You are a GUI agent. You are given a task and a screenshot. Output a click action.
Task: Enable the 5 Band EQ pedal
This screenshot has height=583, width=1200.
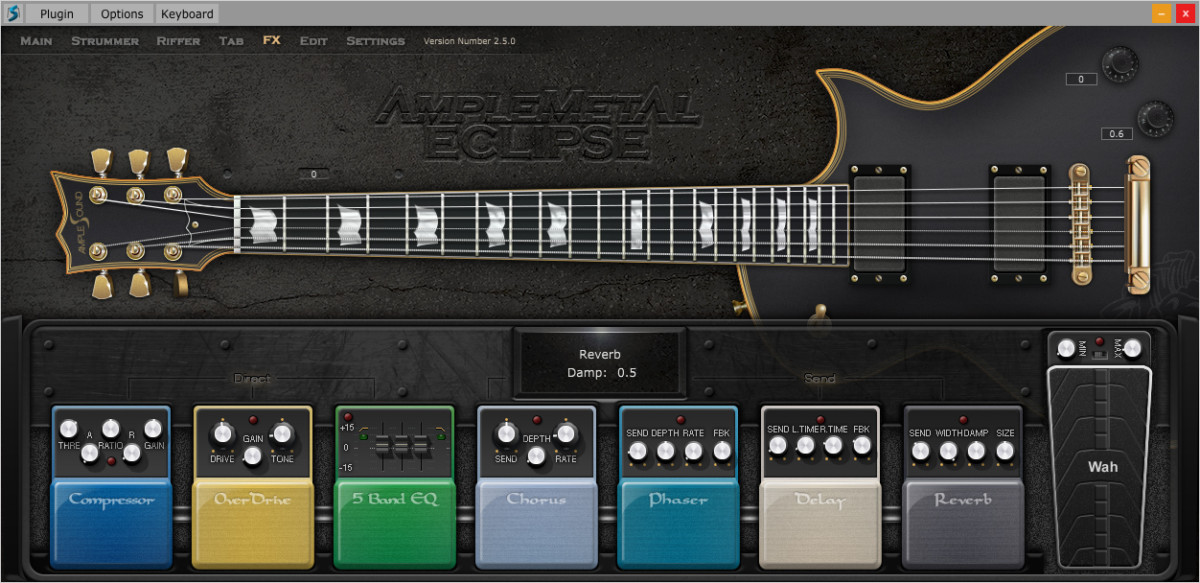pos(395,520)
